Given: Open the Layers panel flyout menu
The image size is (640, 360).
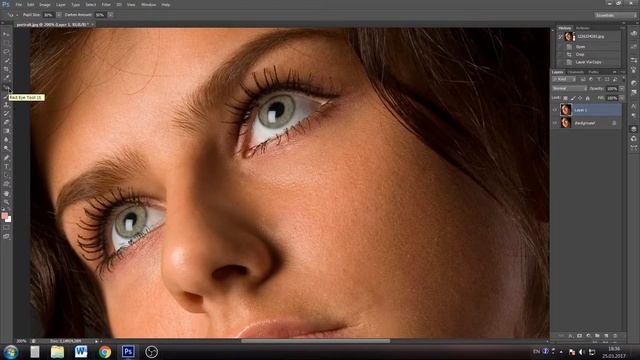Looking at the screenshot, I should [x=623, y=72].
